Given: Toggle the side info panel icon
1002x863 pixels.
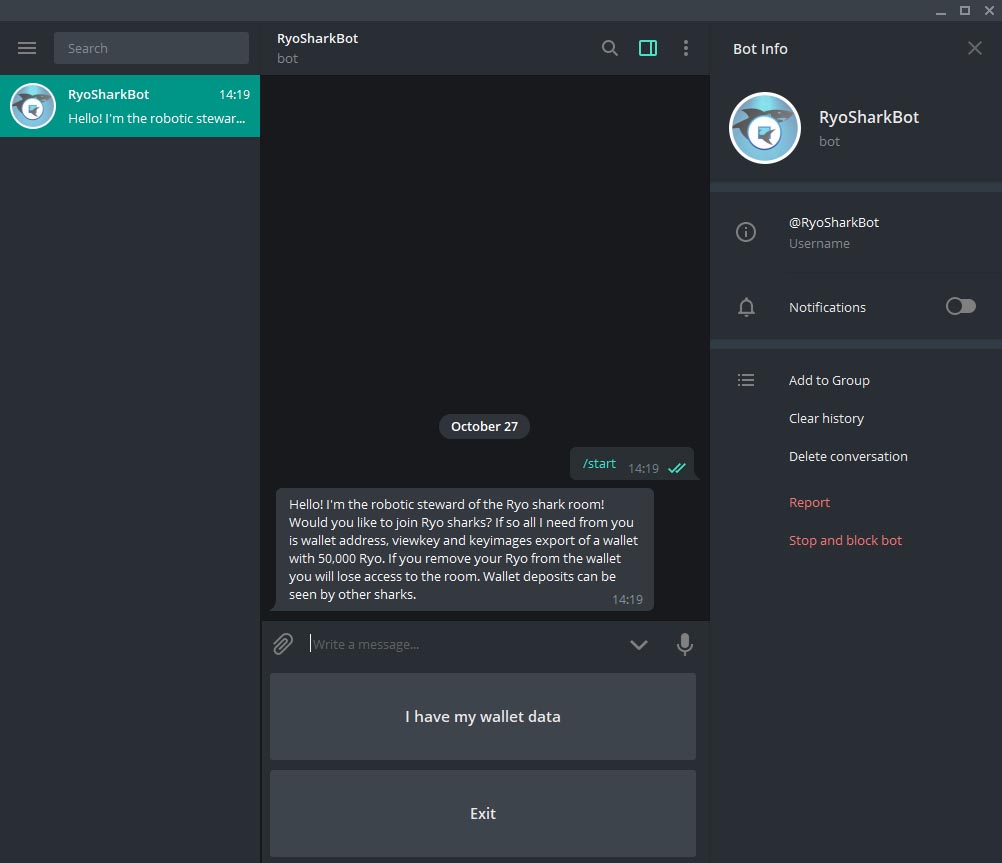Looking at the screenshot, I should pos(648,48).
